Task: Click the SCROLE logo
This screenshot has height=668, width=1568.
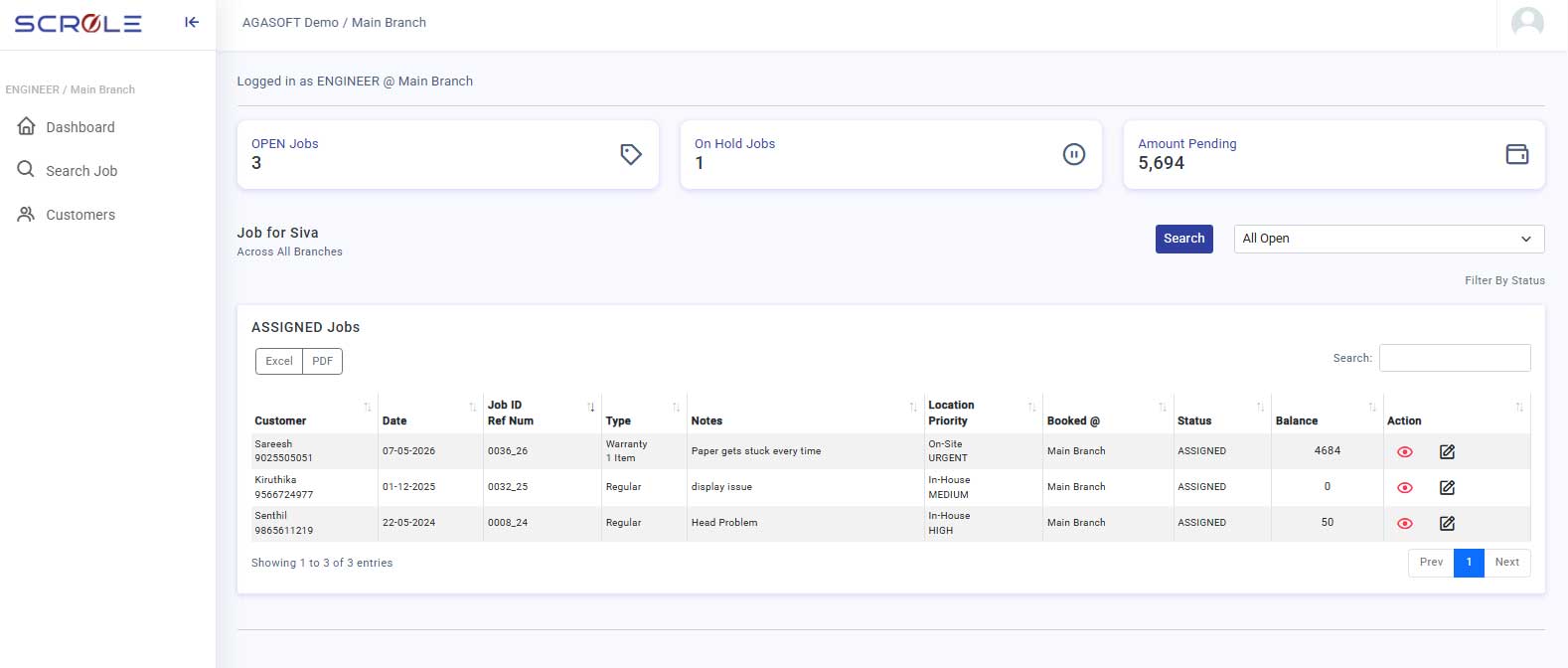Action: click(78, 23)
